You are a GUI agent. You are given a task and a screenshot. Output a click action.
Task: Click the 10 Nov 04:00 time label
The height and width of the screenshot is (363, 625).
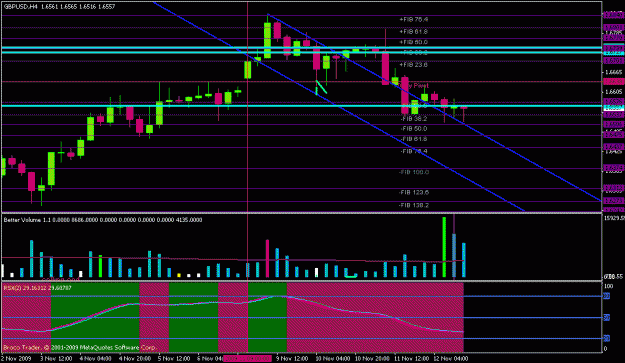pyautogui.click(x=333, y=359)
